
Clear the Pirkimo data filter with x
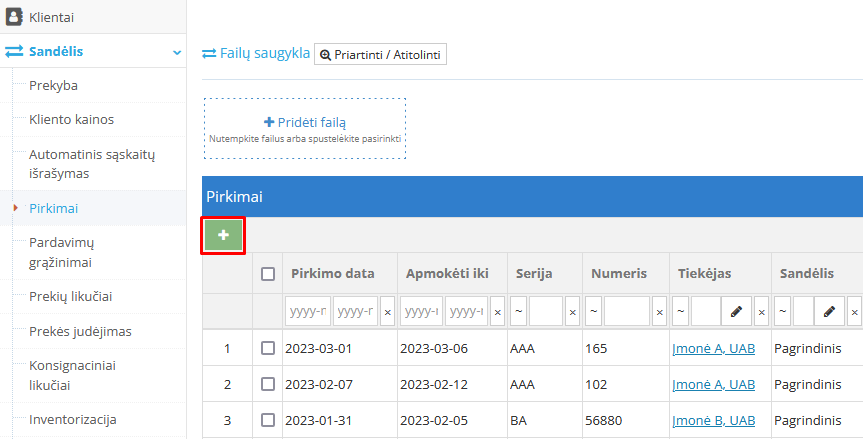(388, 312)
